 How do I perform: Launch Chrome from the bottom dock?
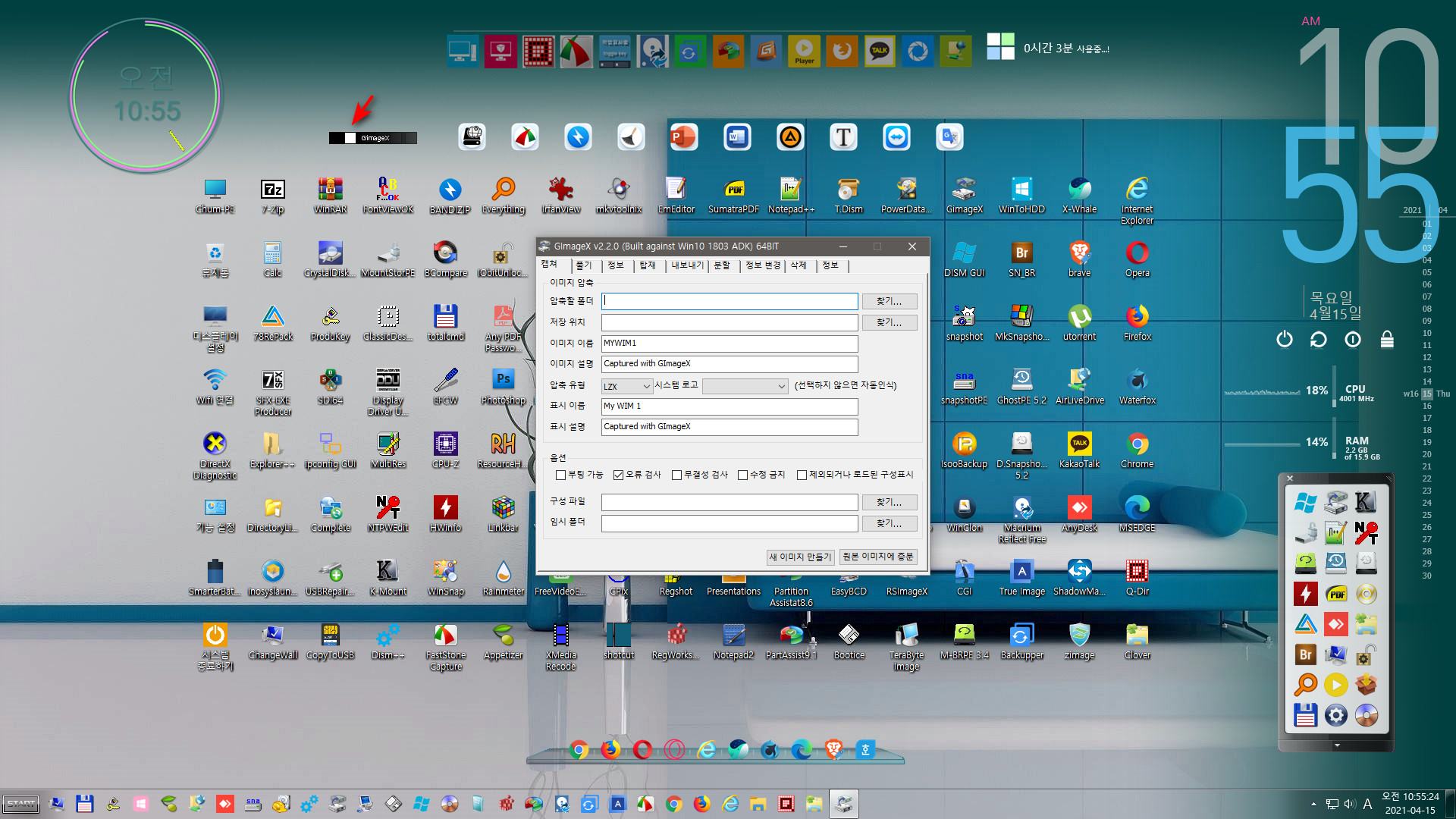tap(579, 750)
